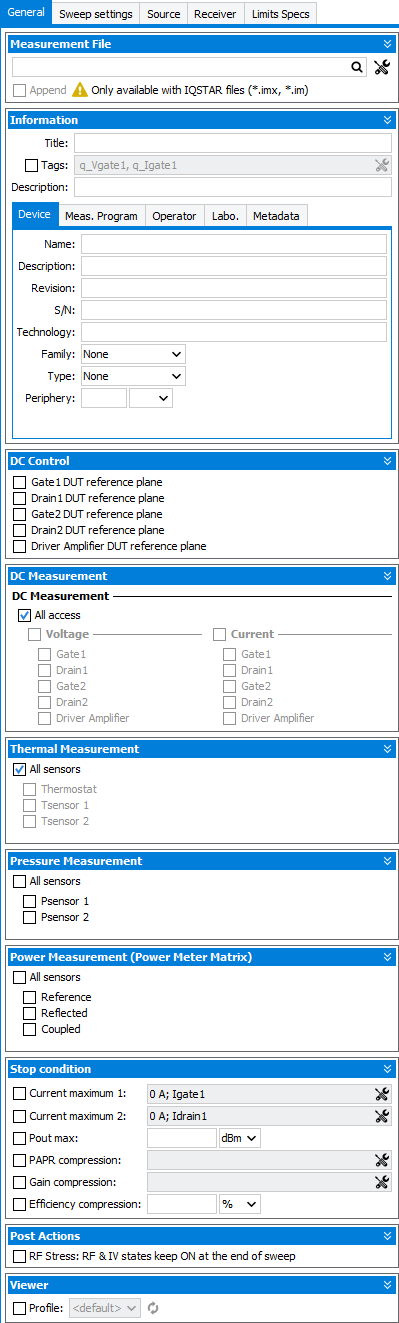
Task: Click the Title input field
Action: (233, 143)
